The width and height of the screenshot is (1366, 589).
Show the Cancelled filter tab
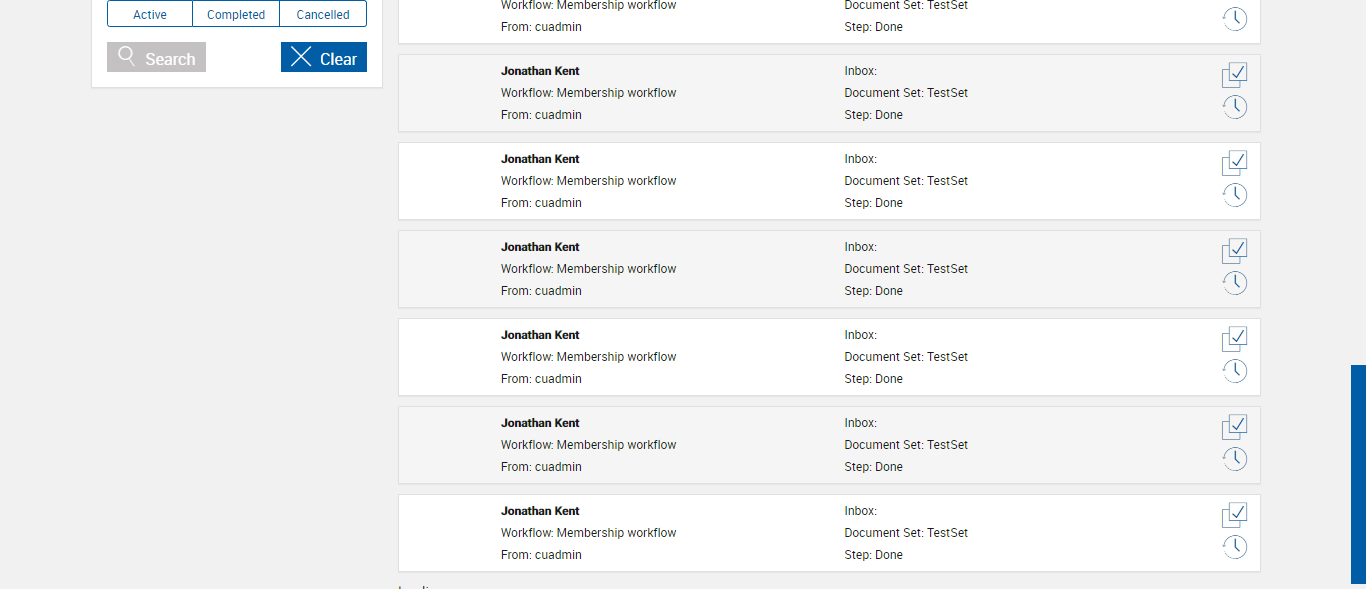pos(323,14)
